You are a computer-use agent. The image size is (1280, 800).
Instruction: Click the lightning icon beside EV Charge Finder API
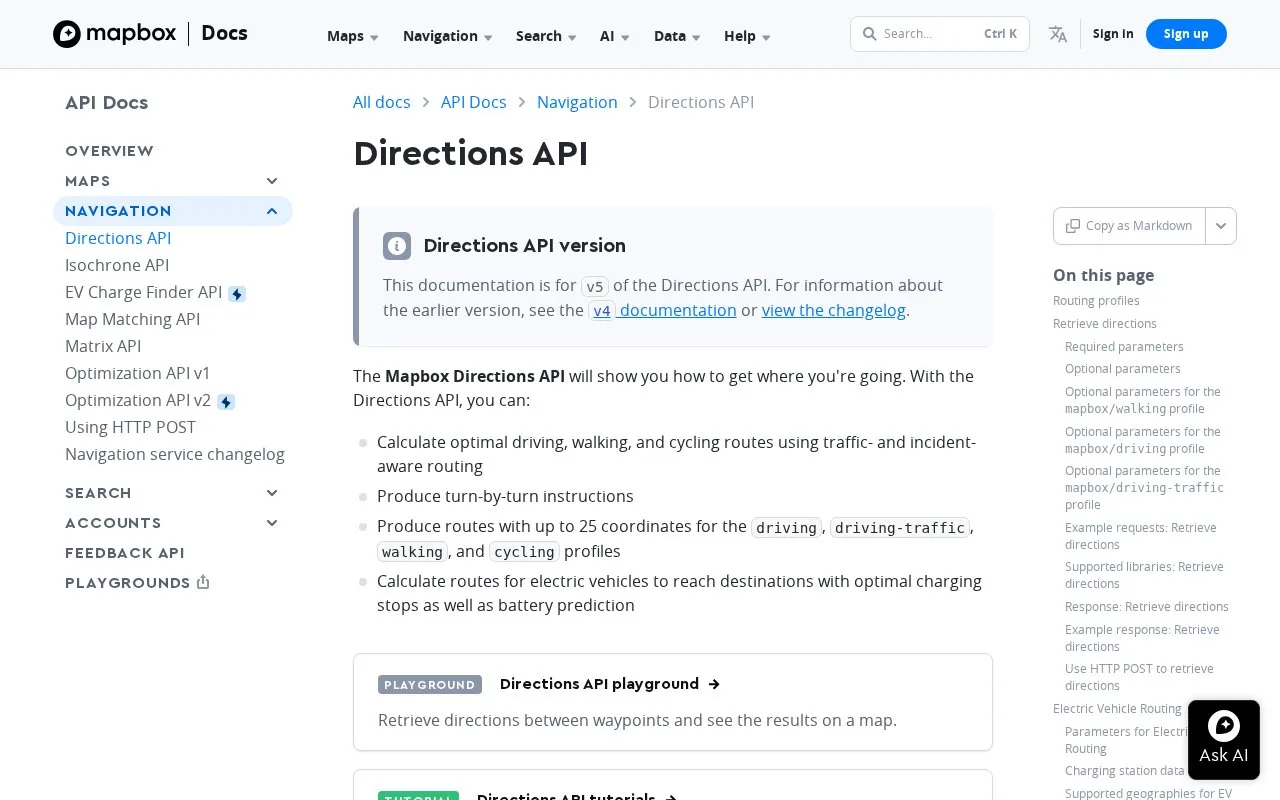[237, 293]
